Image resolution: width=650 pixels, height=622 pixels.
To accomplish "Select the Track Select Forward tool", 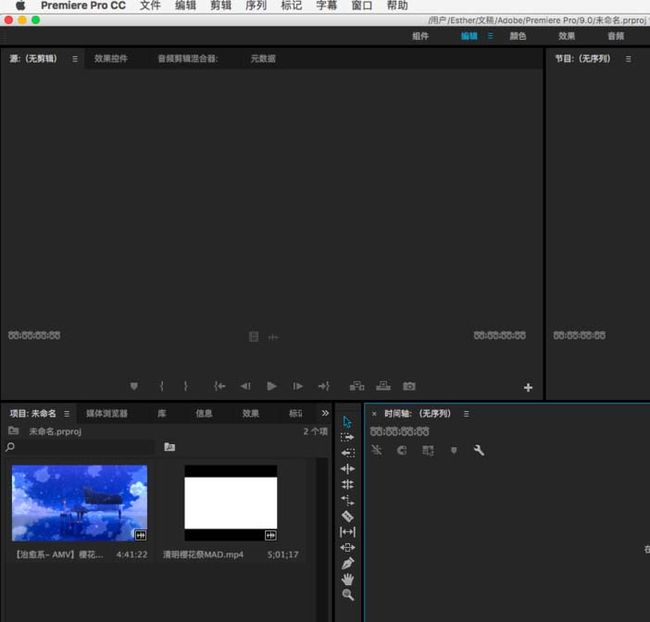I will point(347,437).
